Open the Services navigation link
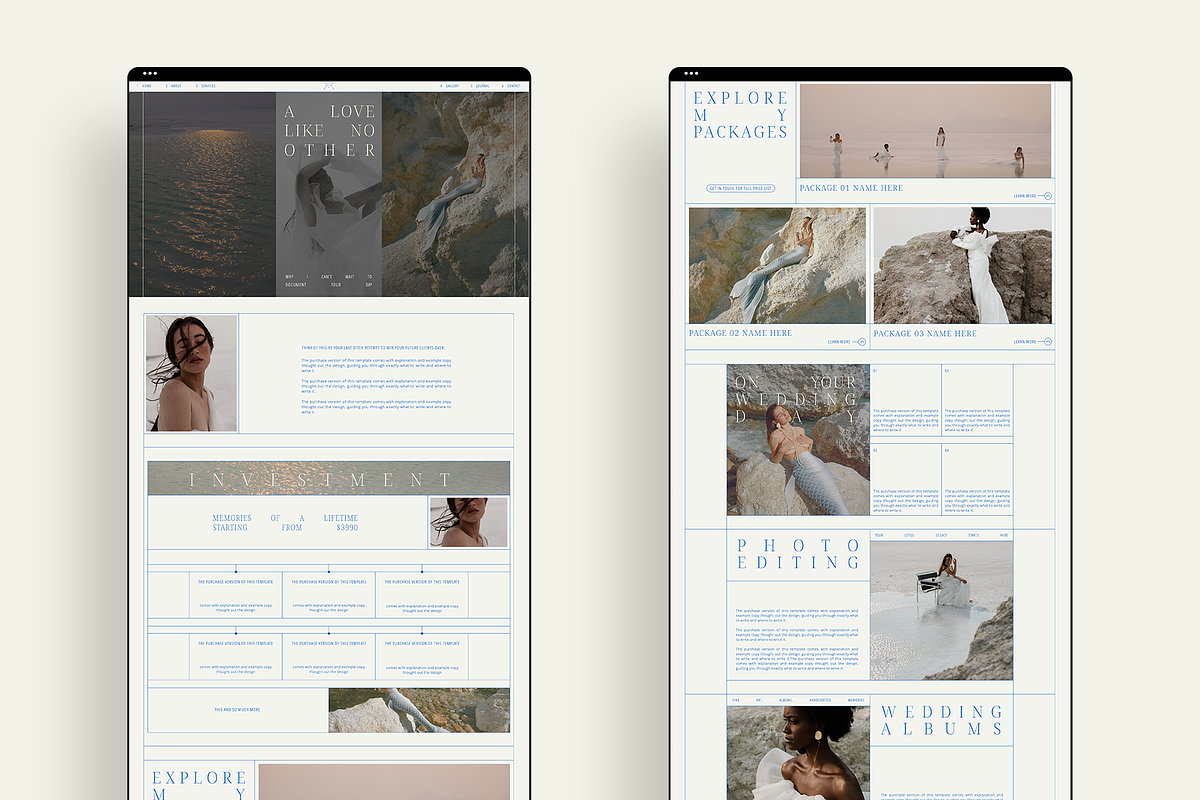Image resolution: width=1200 pixels, height=800 pixels. pyautogui.click(x=208, y=86)
